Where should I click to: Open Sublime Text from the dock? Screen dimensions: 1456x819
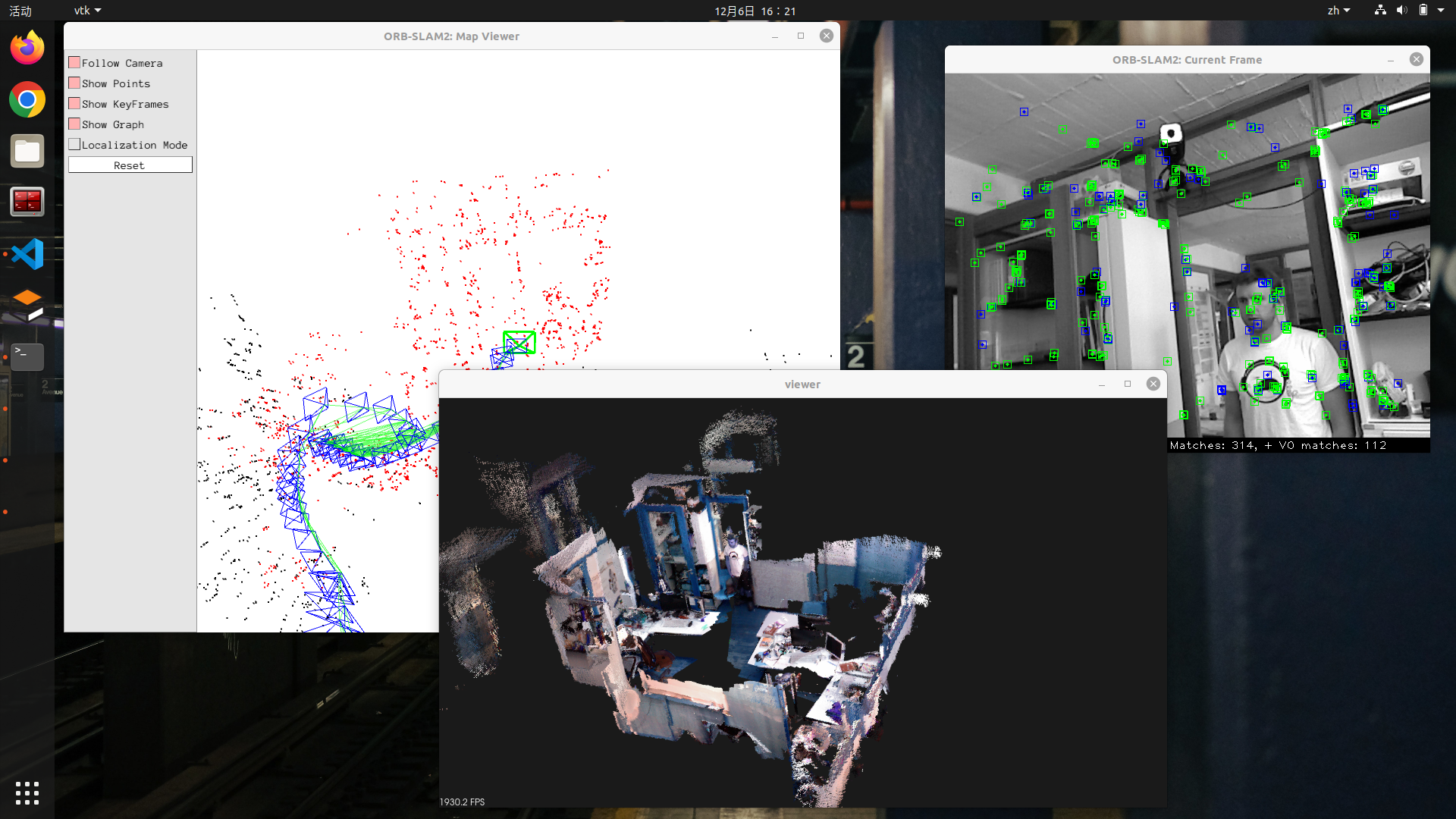[x=27, y=305]
